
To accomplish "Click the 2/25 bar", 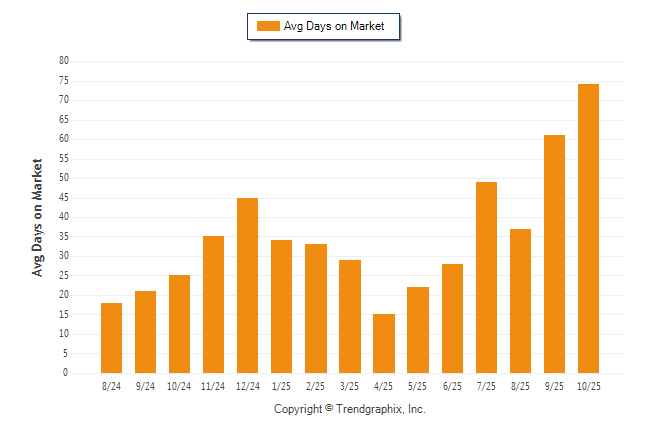I will (315, 309).
